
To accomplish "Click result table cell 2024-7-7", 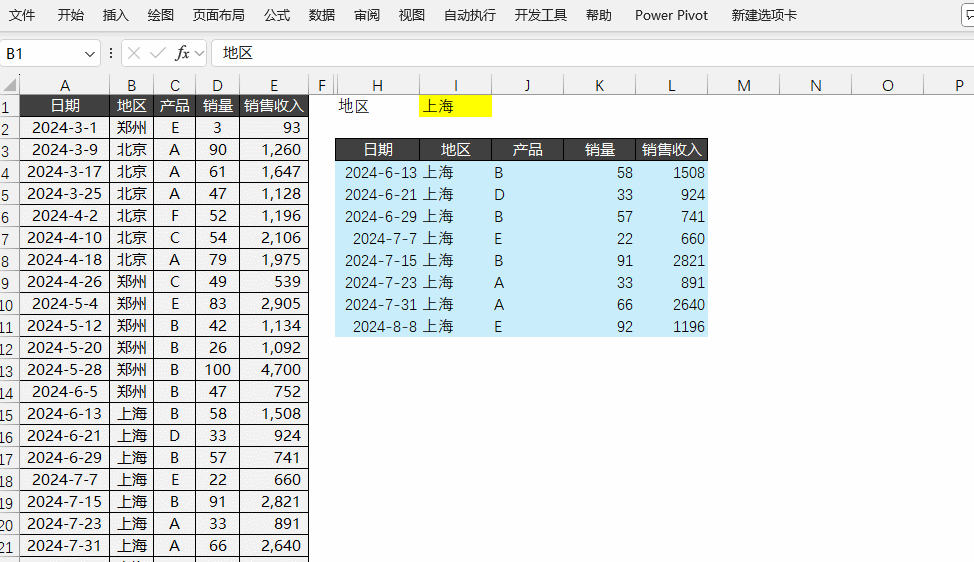I will coord(378,238).
